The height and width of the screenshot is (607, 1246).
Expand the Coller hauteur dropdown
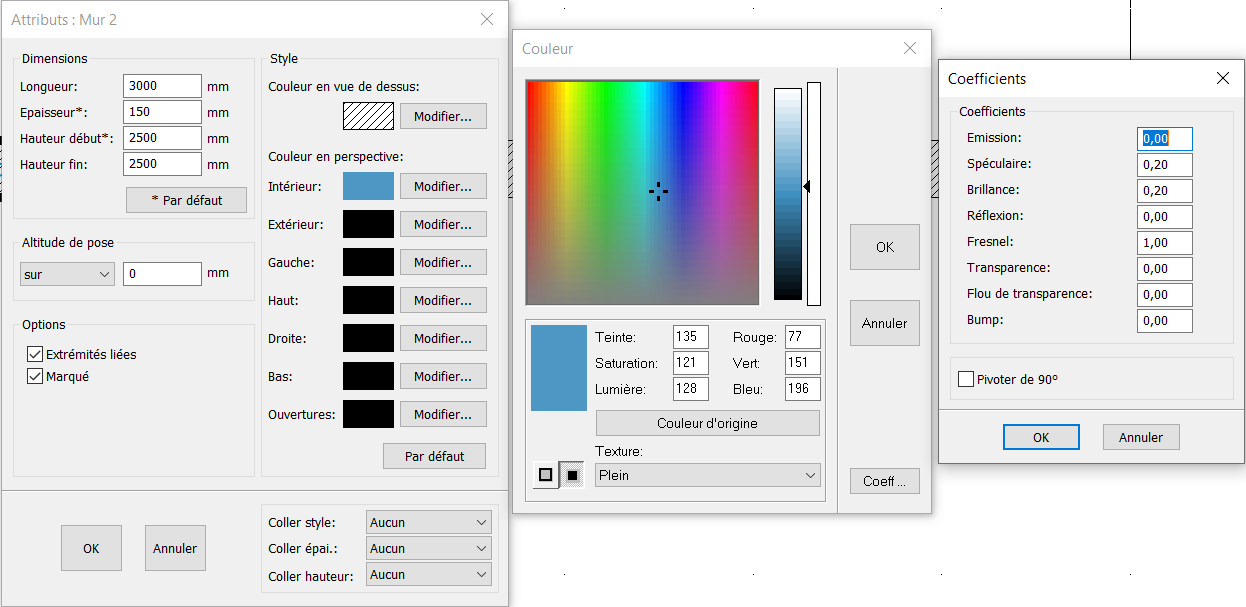[x=429, y=574]
